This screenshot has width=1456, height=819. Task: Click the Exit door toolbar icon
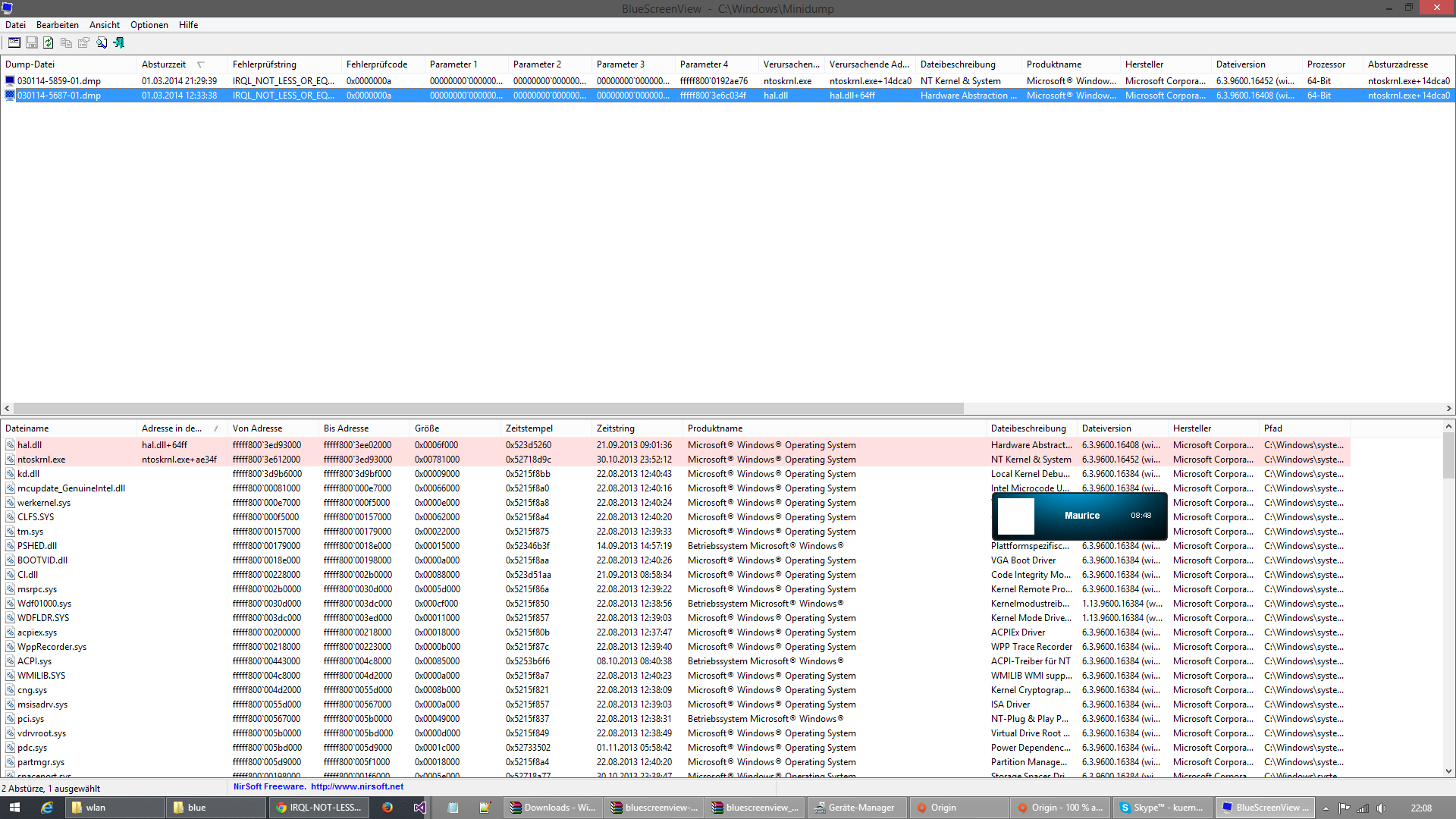click(x=119, y=43)
